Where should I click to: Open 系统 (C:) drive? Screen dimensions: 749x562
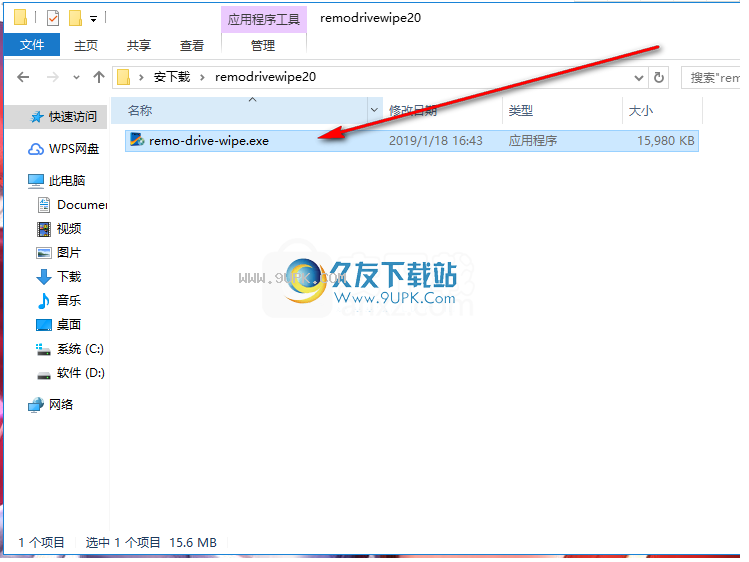click(x=80, y=349)
